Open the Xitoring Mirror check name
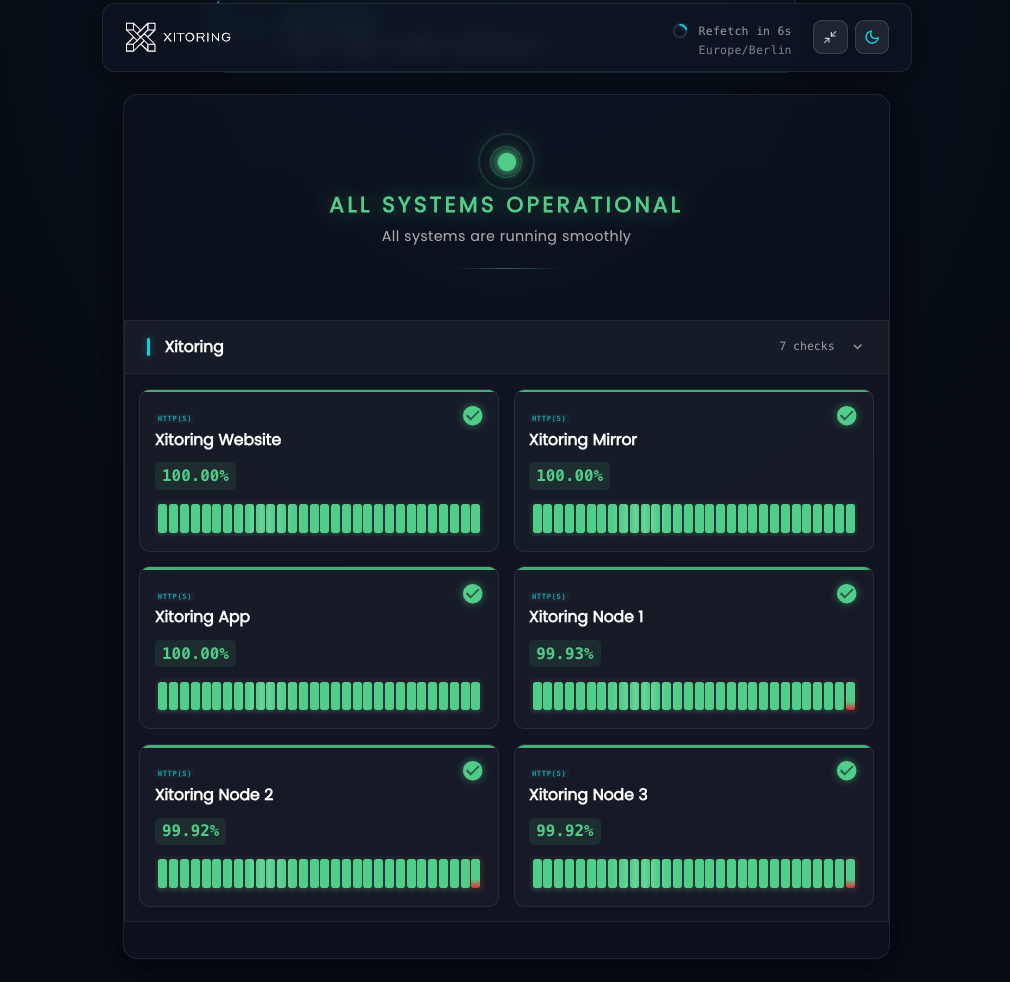1010x982 pixels. tap(583, 440)
